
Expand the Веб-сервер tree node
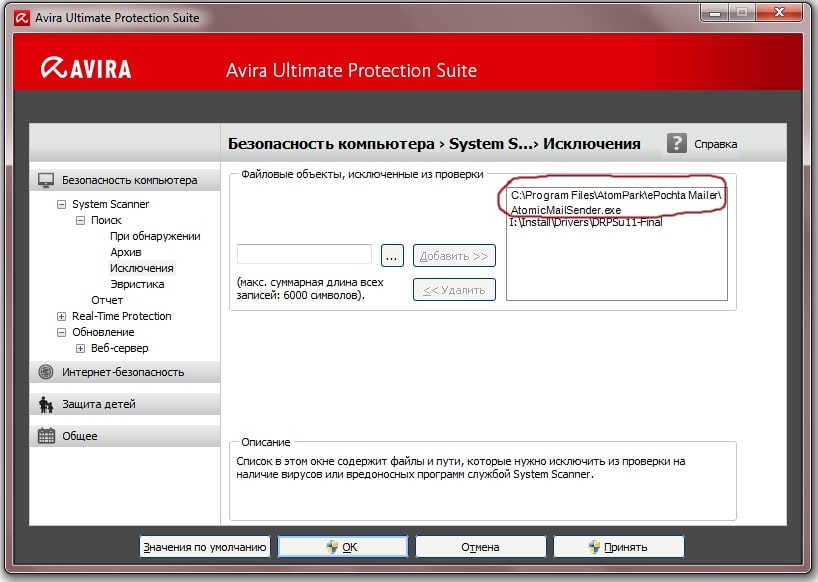[80, 348]
